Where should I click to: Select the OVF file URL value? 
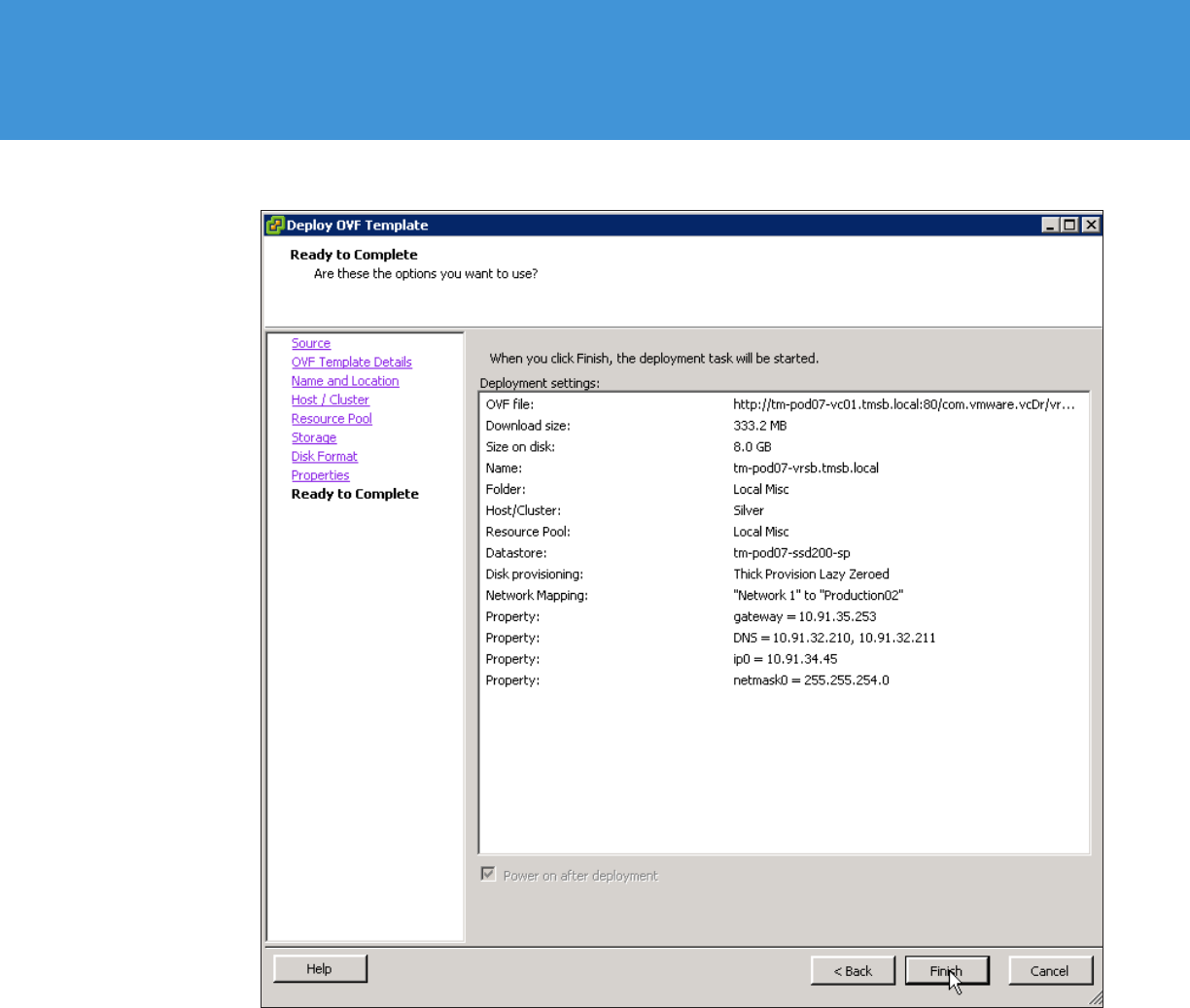pyautogui.click(x=904, y=404)
